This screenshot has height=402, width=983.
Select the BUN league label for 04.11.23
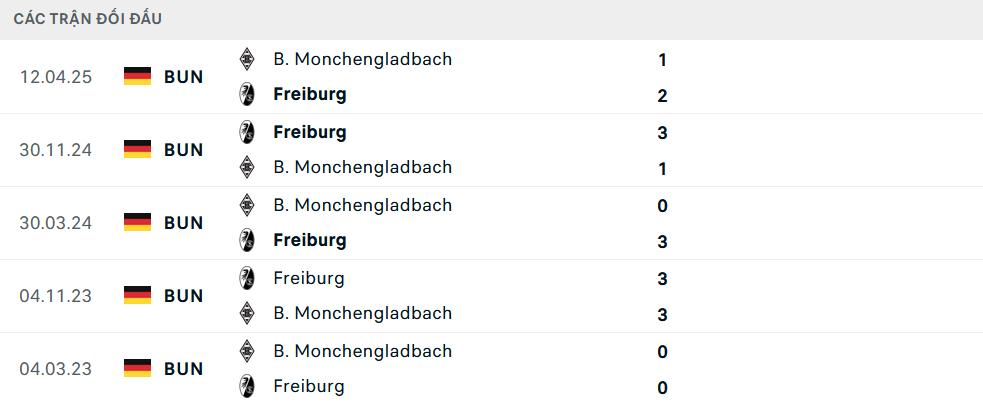(184, 296)
